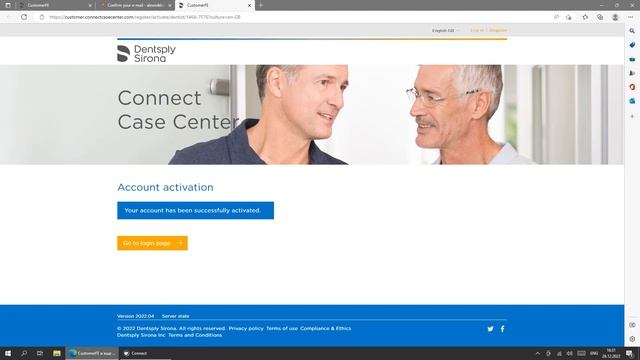Open Terms and Conditions link
640x360 pixels.
[x=195, y=335]
